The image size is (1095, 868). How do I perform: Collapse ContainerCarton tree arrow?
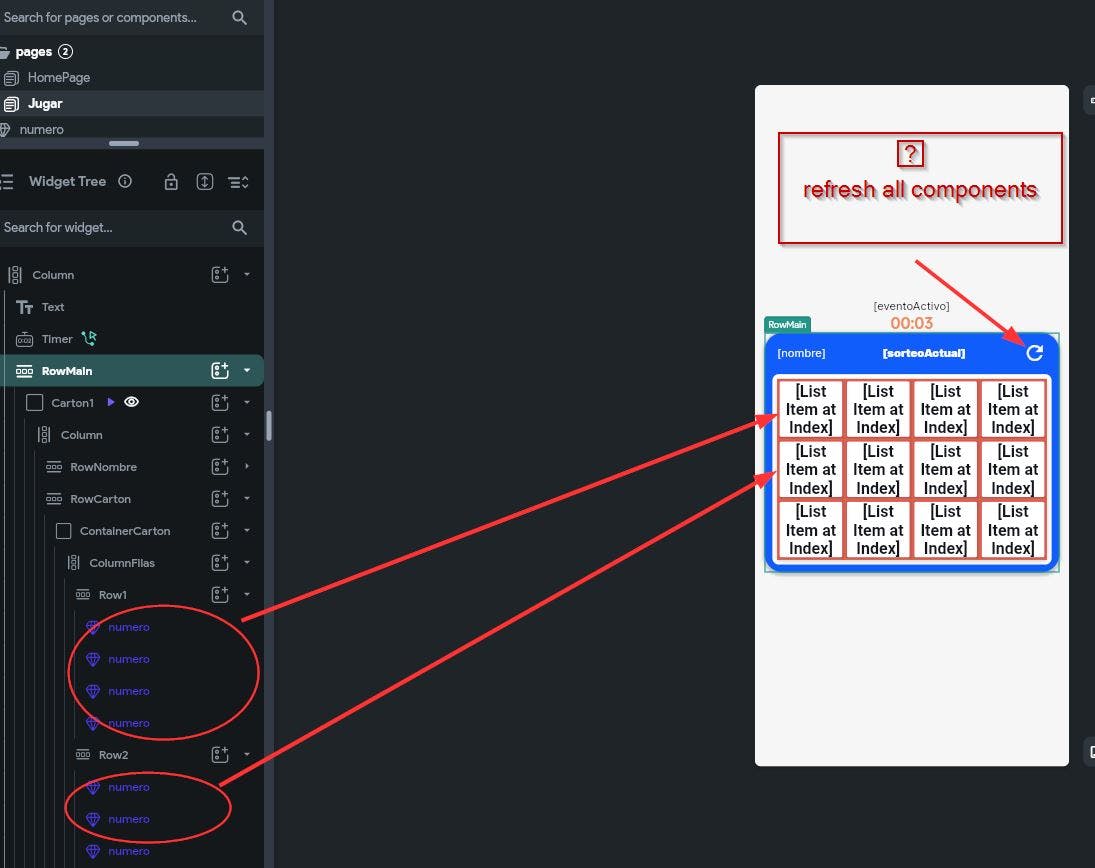247,531
